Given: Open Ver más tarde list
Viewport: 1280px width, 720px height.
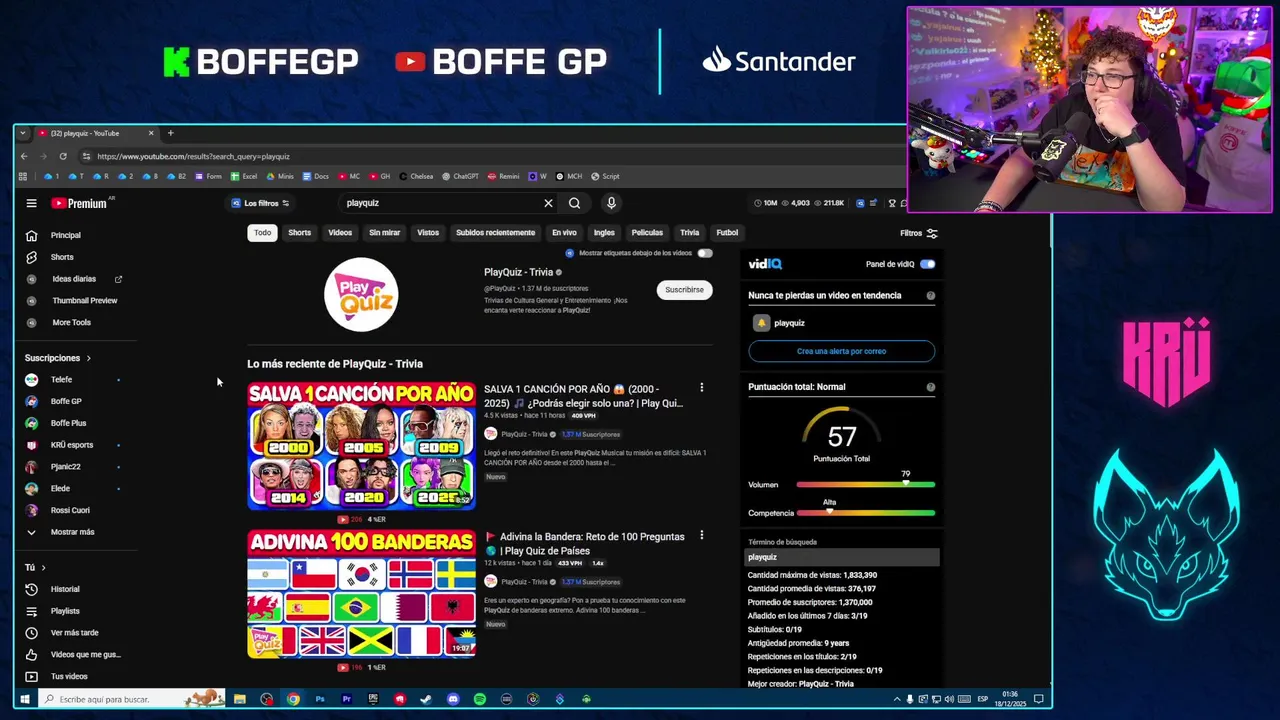Looking at the screenshot, I should (x=74, y=633).
